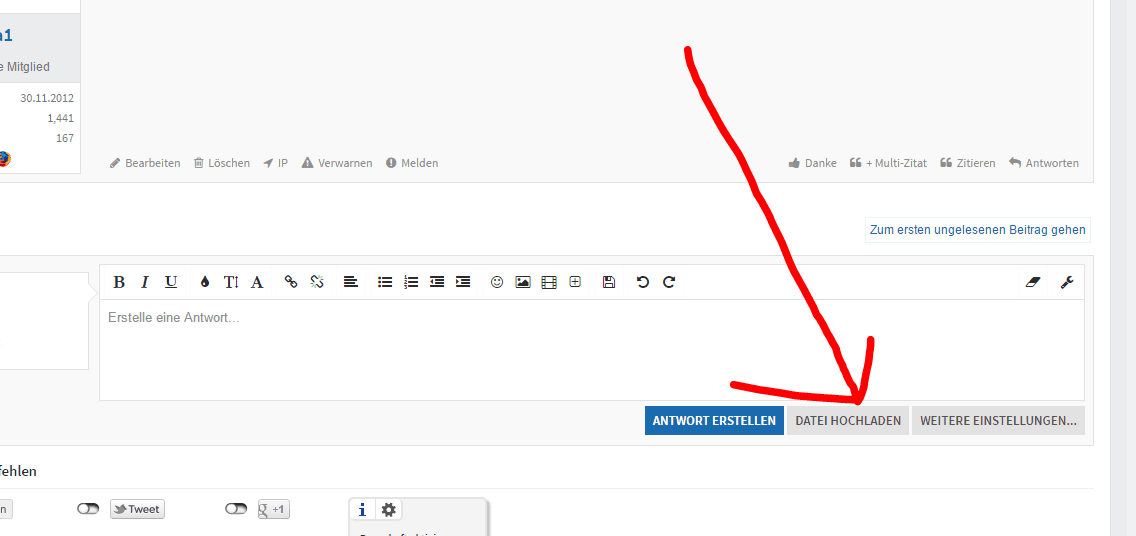1136x536 pixels.
Task: Click Melden to report the post
Action: [412, 163]
